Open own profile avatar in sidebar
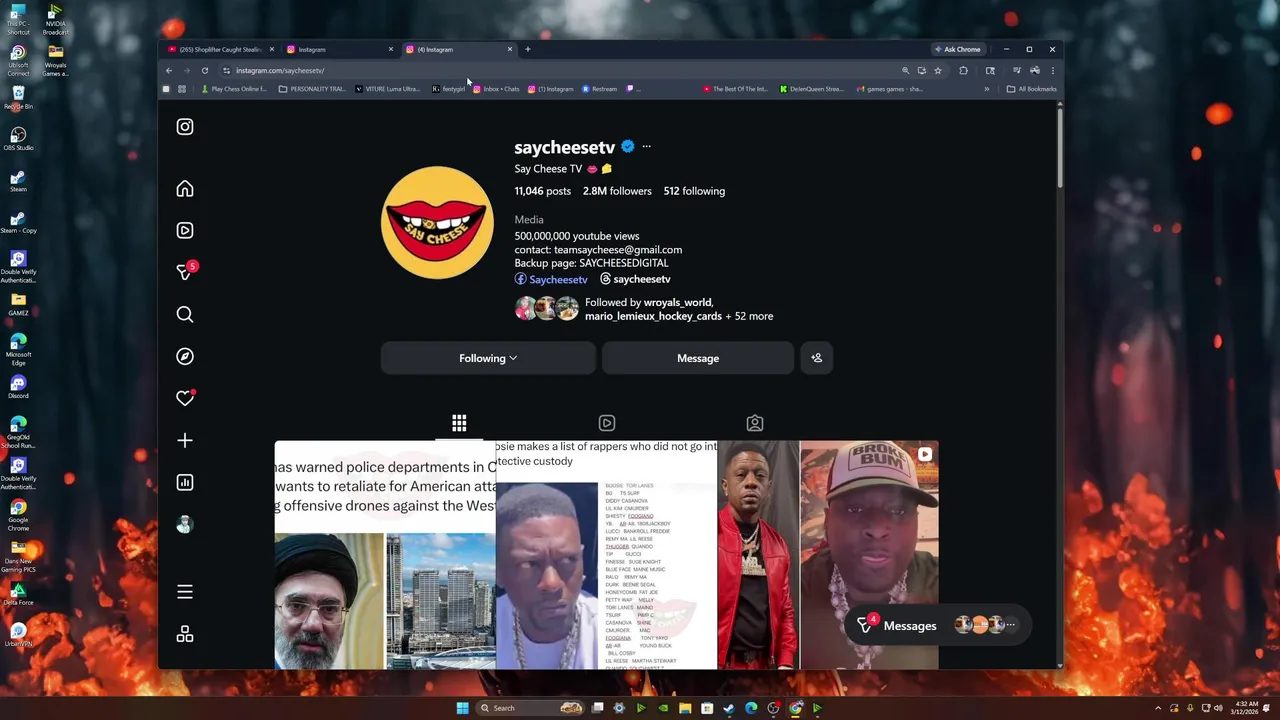 (185, 524)
